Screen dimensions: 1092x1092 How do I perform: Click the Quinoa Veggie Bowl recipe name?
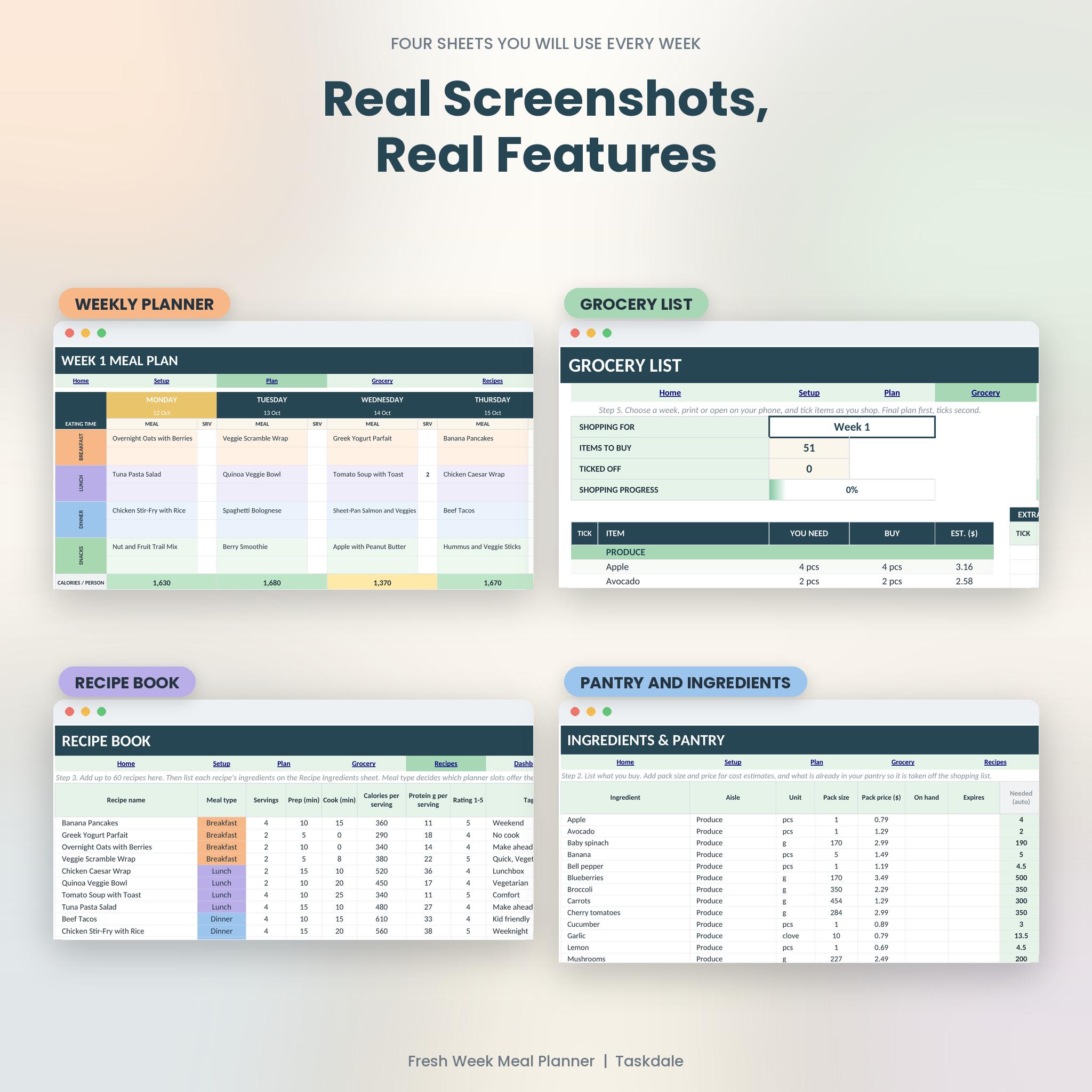pyautogui.click(x=94, y=883)
